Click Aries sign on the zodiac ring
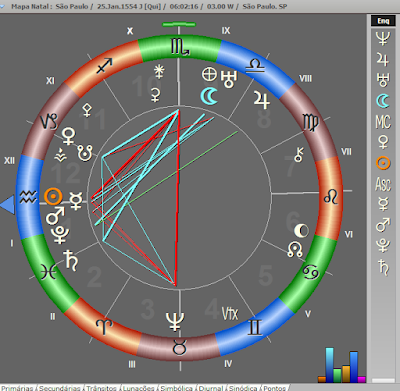Screen dimensions: 400x391 104,327
